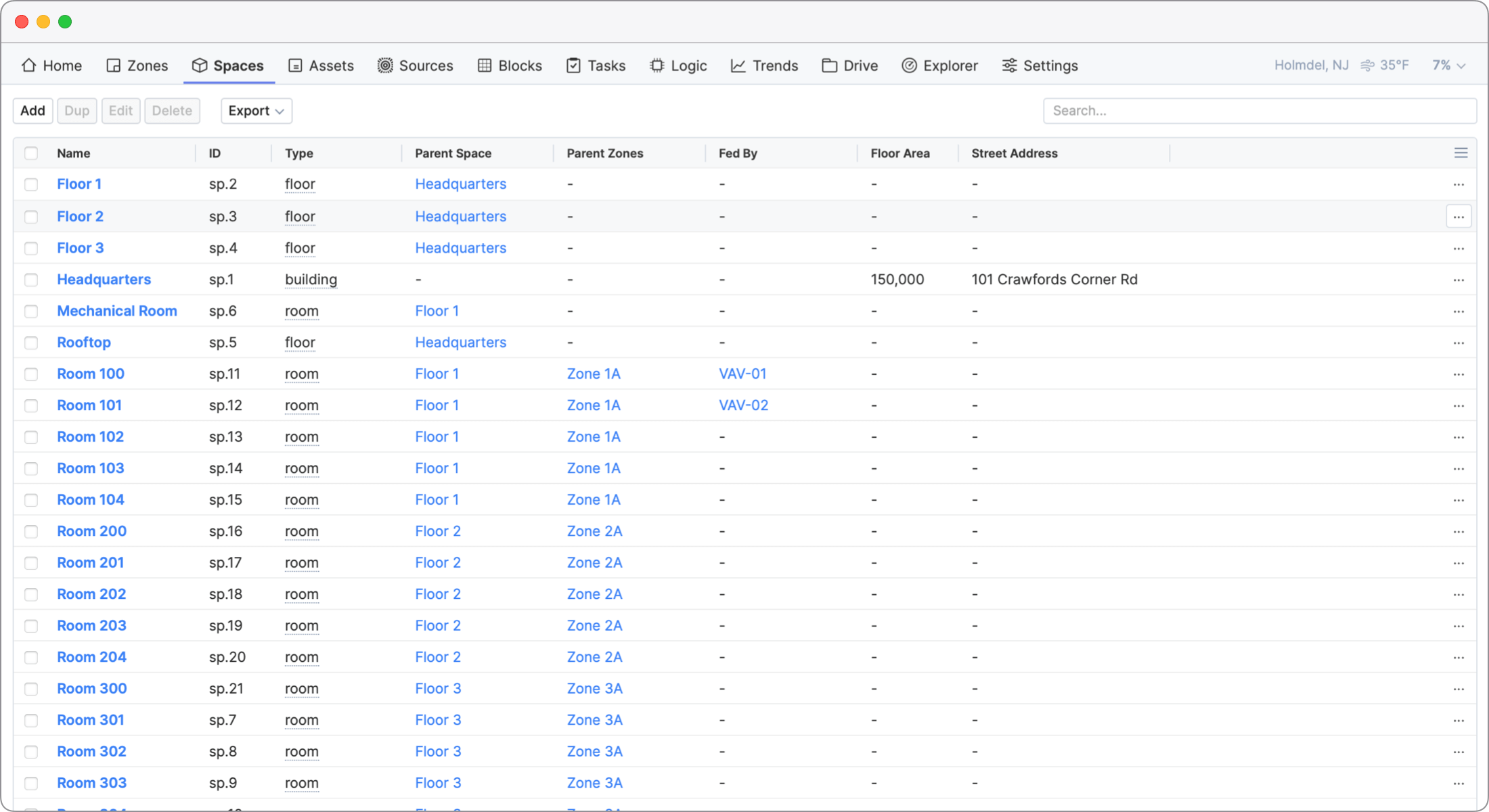1489x812 pixels.
Task: Open the 7% dropdown at top right
Action: click(x=1448, y=66)
